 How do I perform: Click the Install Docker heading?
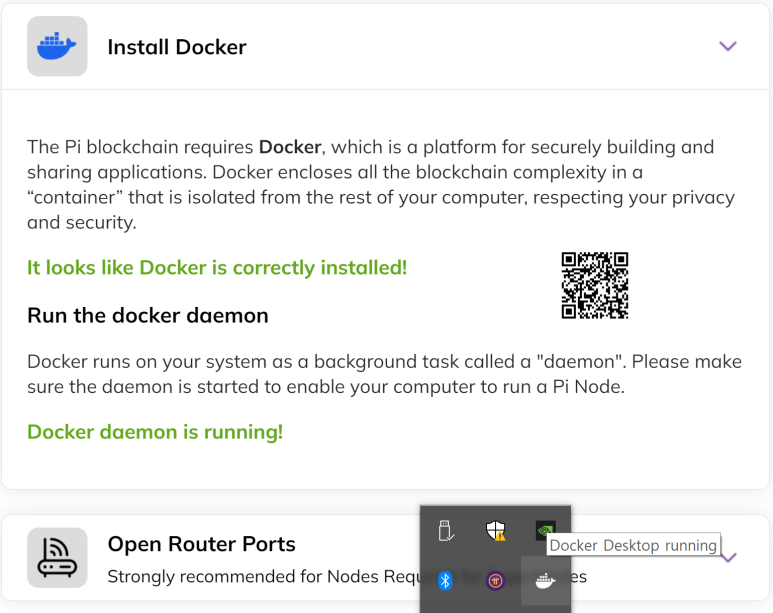coord(177,47)
